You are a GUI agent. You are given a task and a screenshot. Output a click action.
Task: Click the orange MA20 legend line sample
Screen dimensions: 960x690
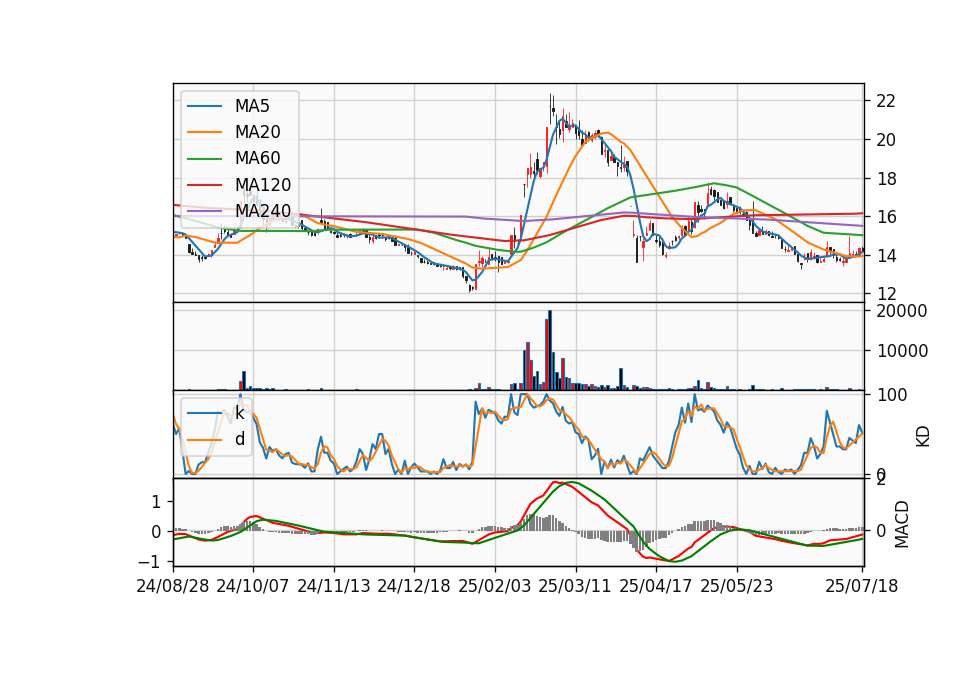204,132
